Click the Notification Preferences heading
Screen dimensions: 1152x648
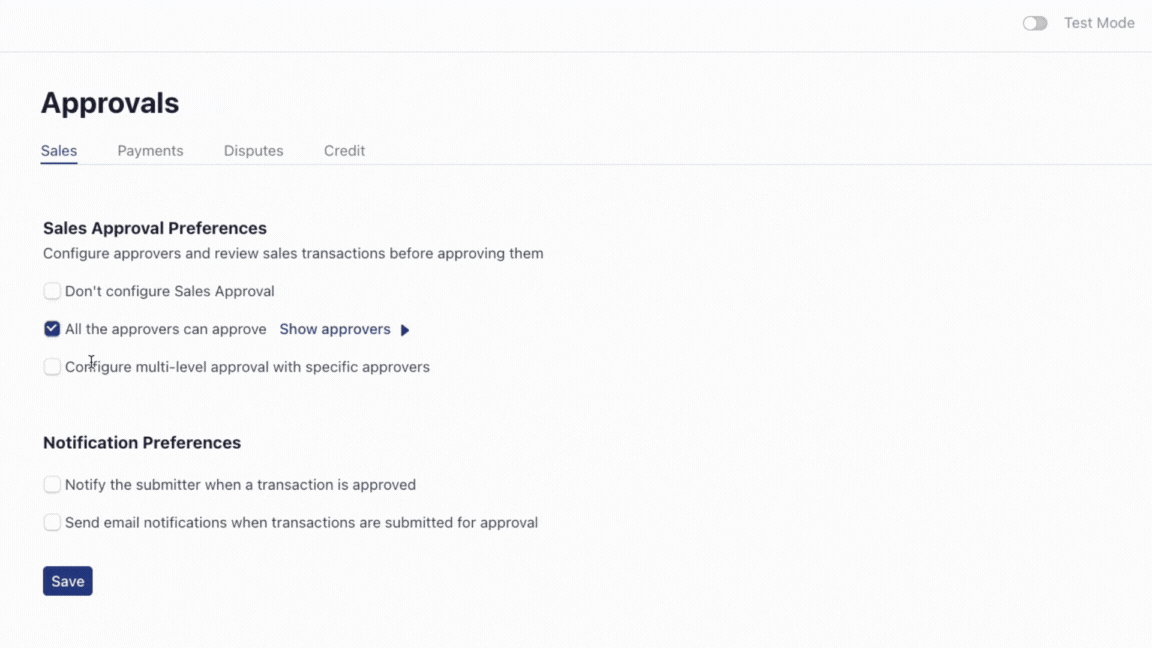(x=142, y=442)
